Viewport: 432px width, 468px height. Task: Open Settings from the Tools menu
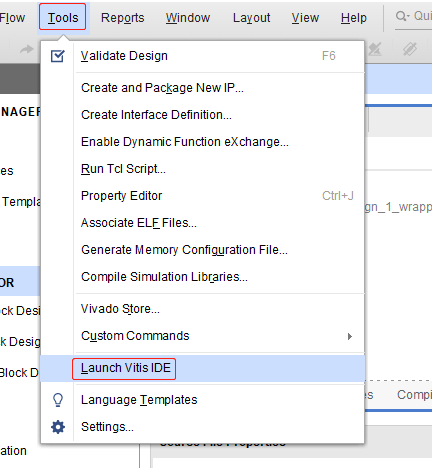[x=202, y=427]
